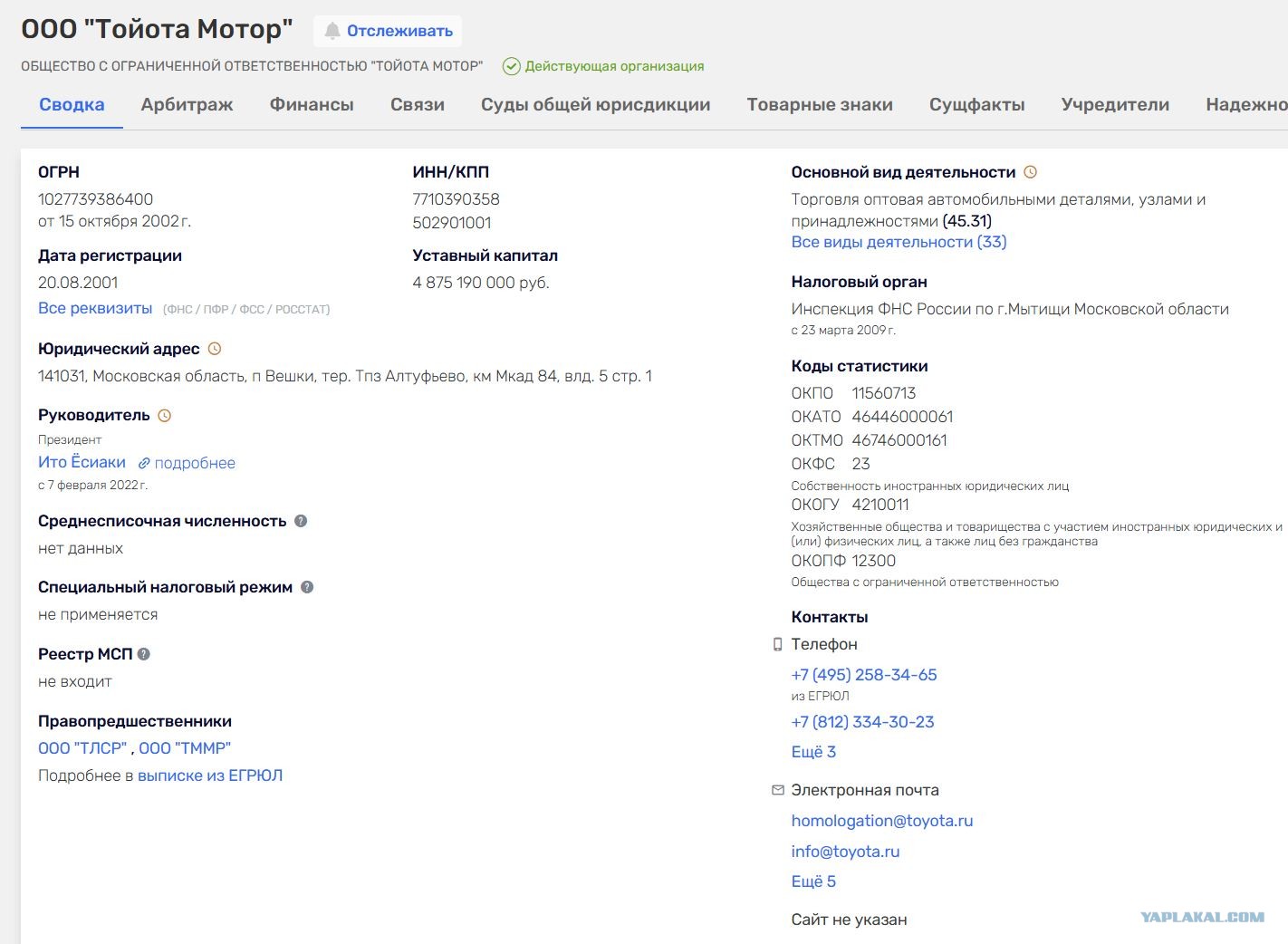Show help for Специальный налоговый режим
Image resolution: width=1288 pixels, height=944 pixels.
[x=307, y=587]
